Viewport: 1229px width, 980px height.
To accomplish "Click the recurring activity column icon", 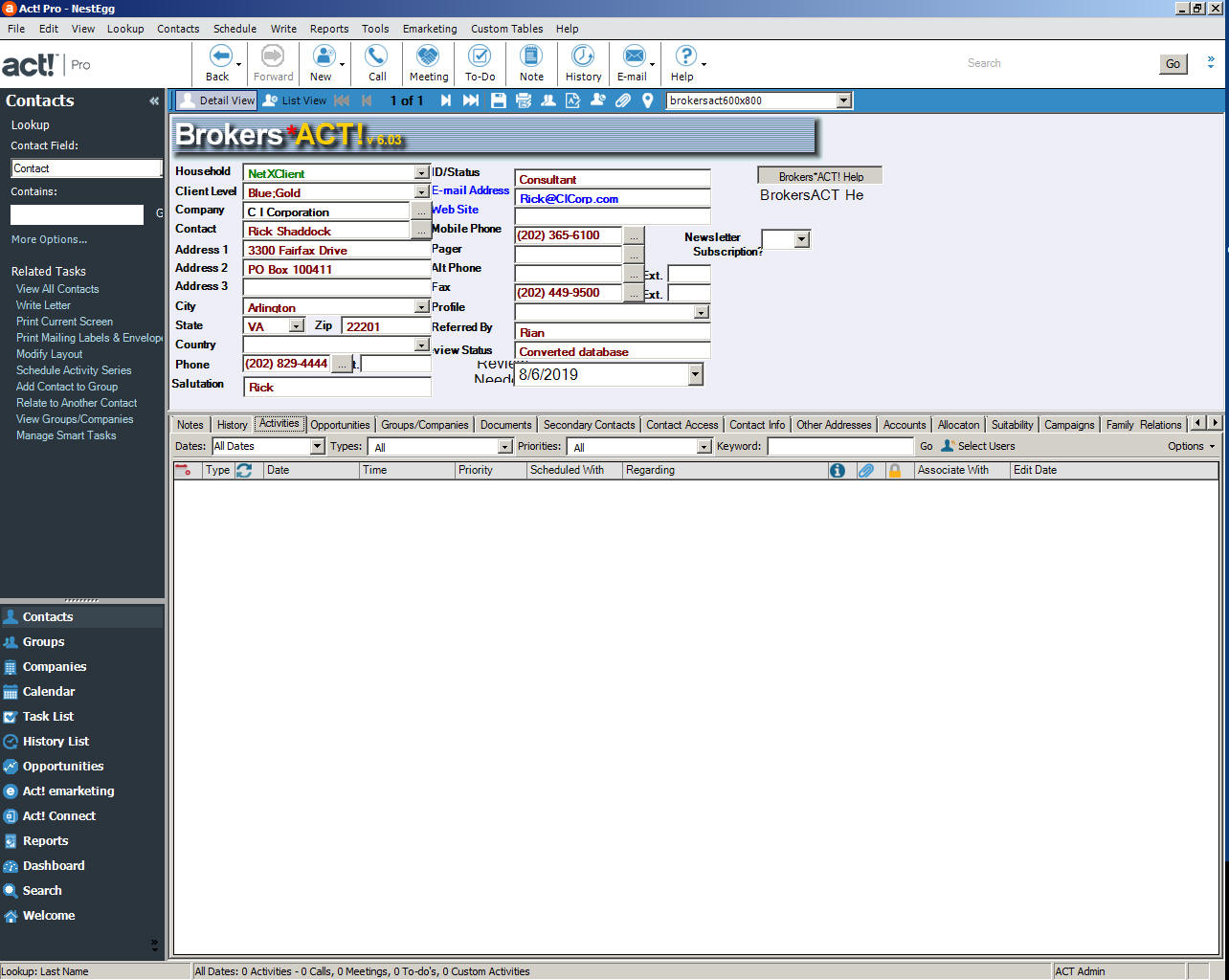I will tap(244, 470).
